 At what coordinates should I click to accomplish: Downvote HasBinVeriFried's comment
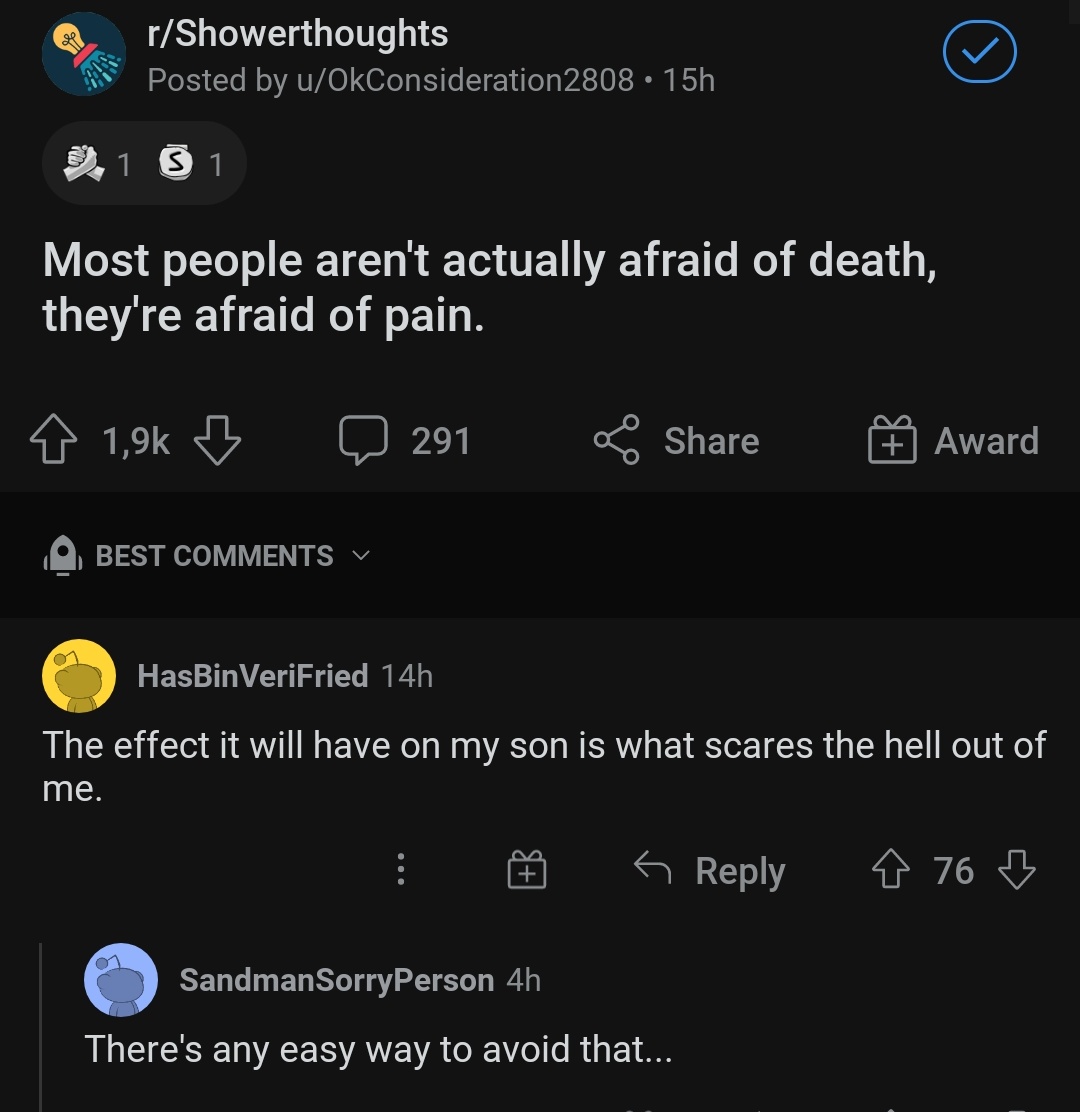(x=1016, y=870)
